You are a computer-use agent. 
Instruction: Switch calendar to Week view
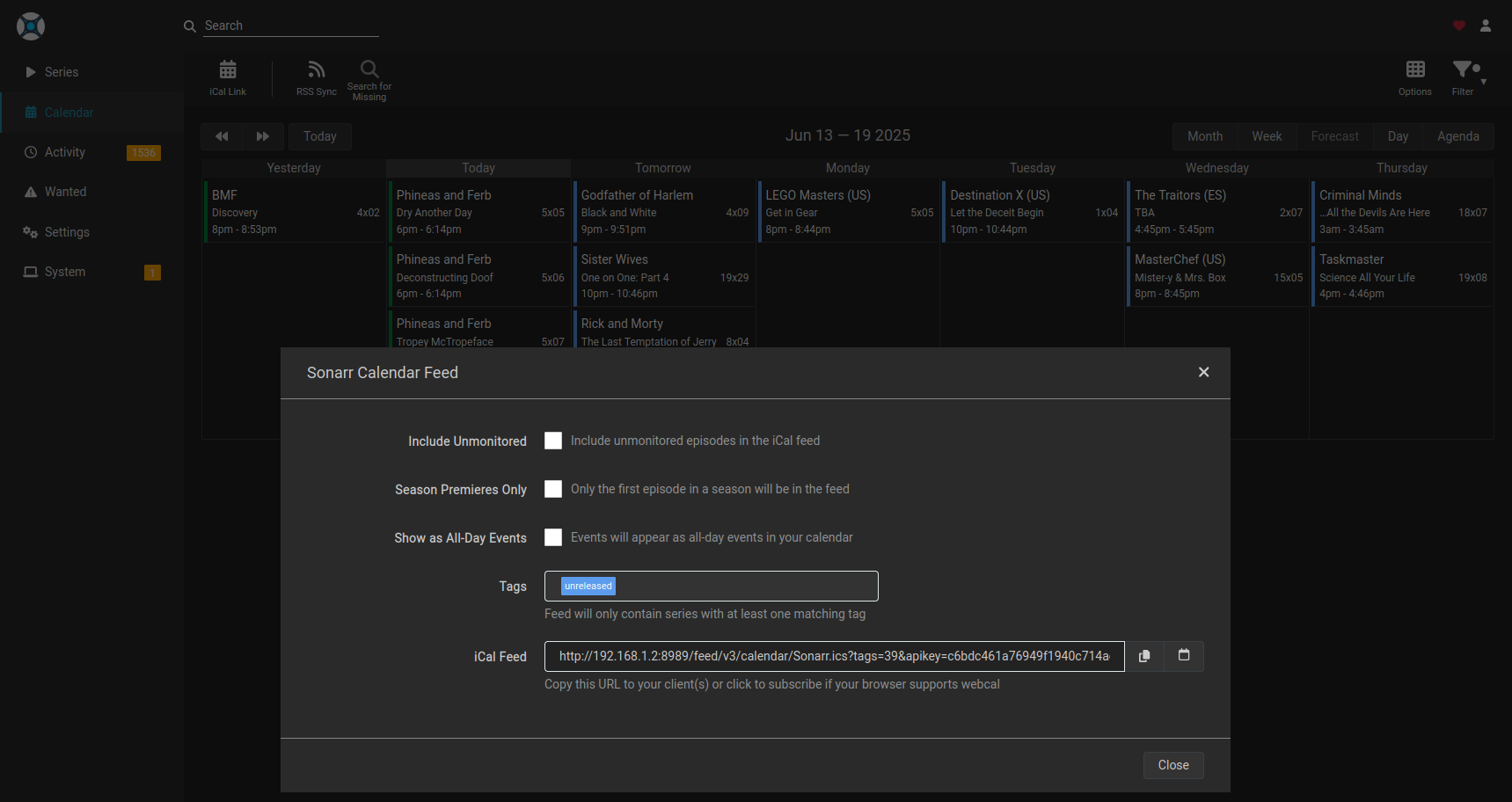click(1267, 136)
